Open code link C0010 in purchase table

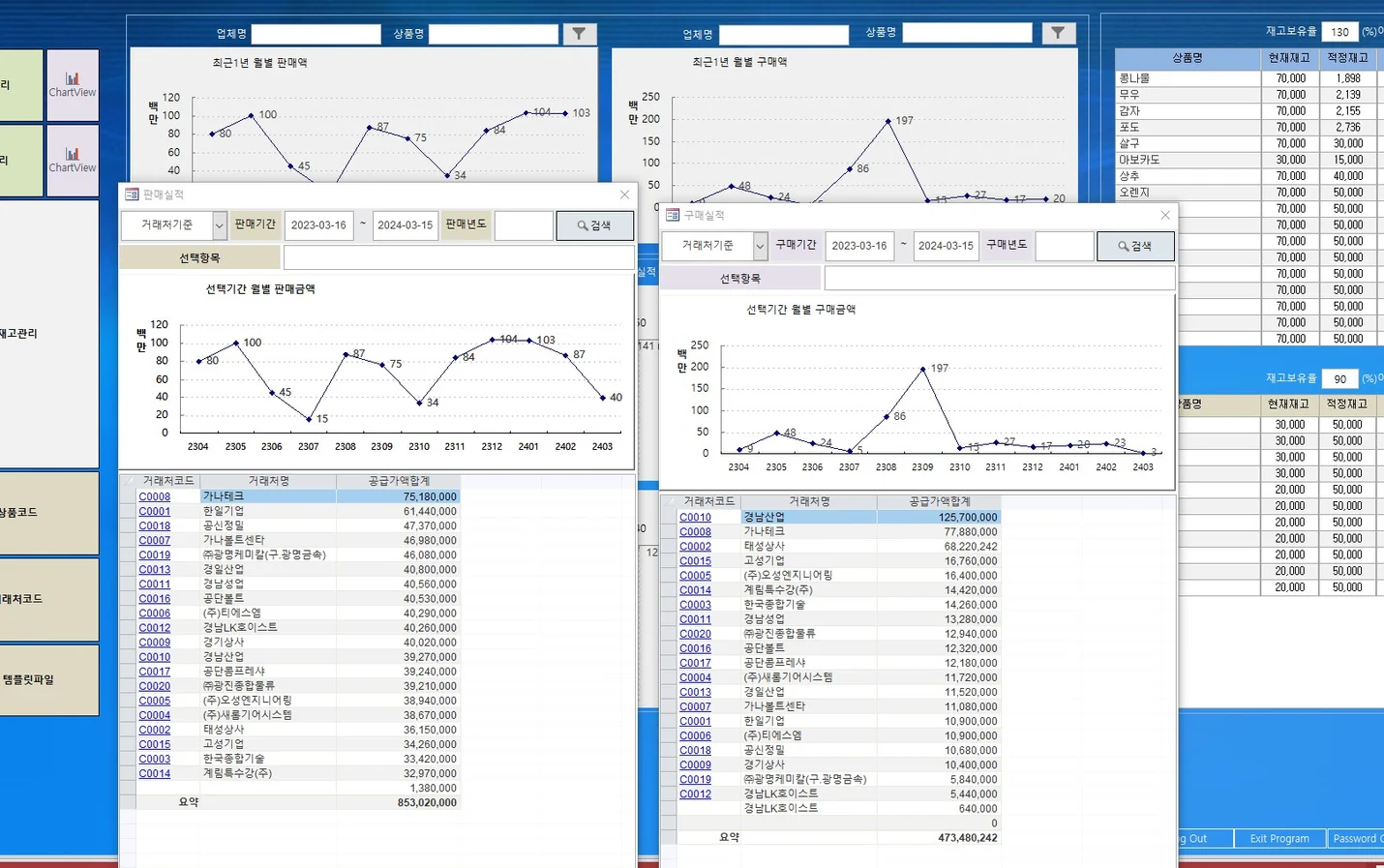coord(695,517)
